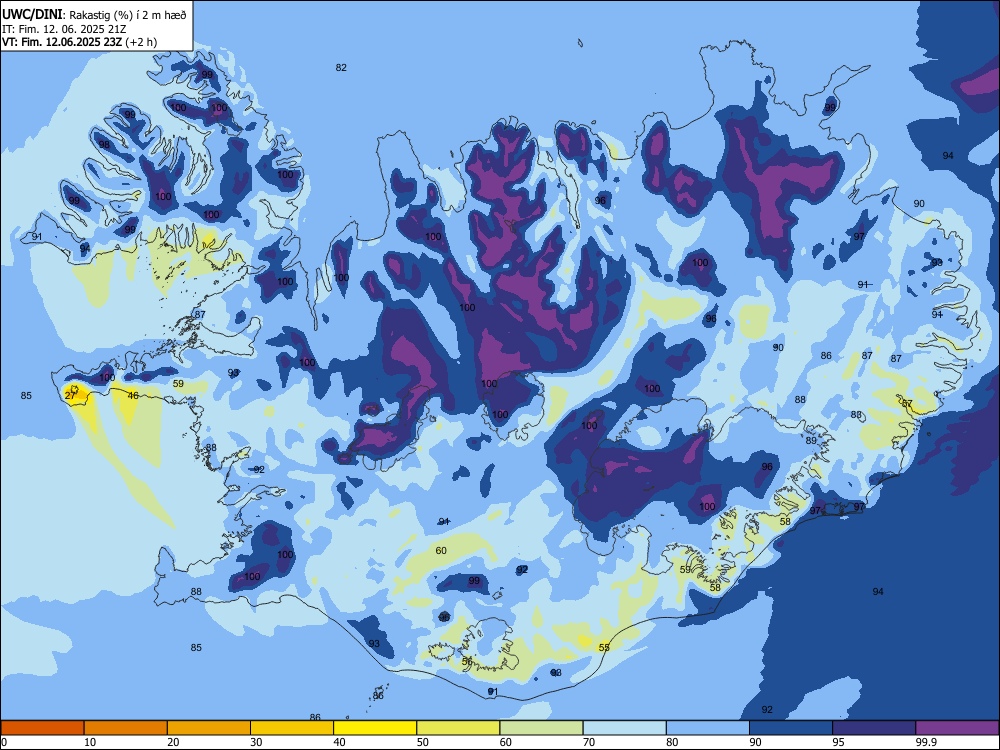This screenshot has height=750, width=1000.
Task: Click the dark blue 90–95 legend swatch
Action: (x=791, y=728)
